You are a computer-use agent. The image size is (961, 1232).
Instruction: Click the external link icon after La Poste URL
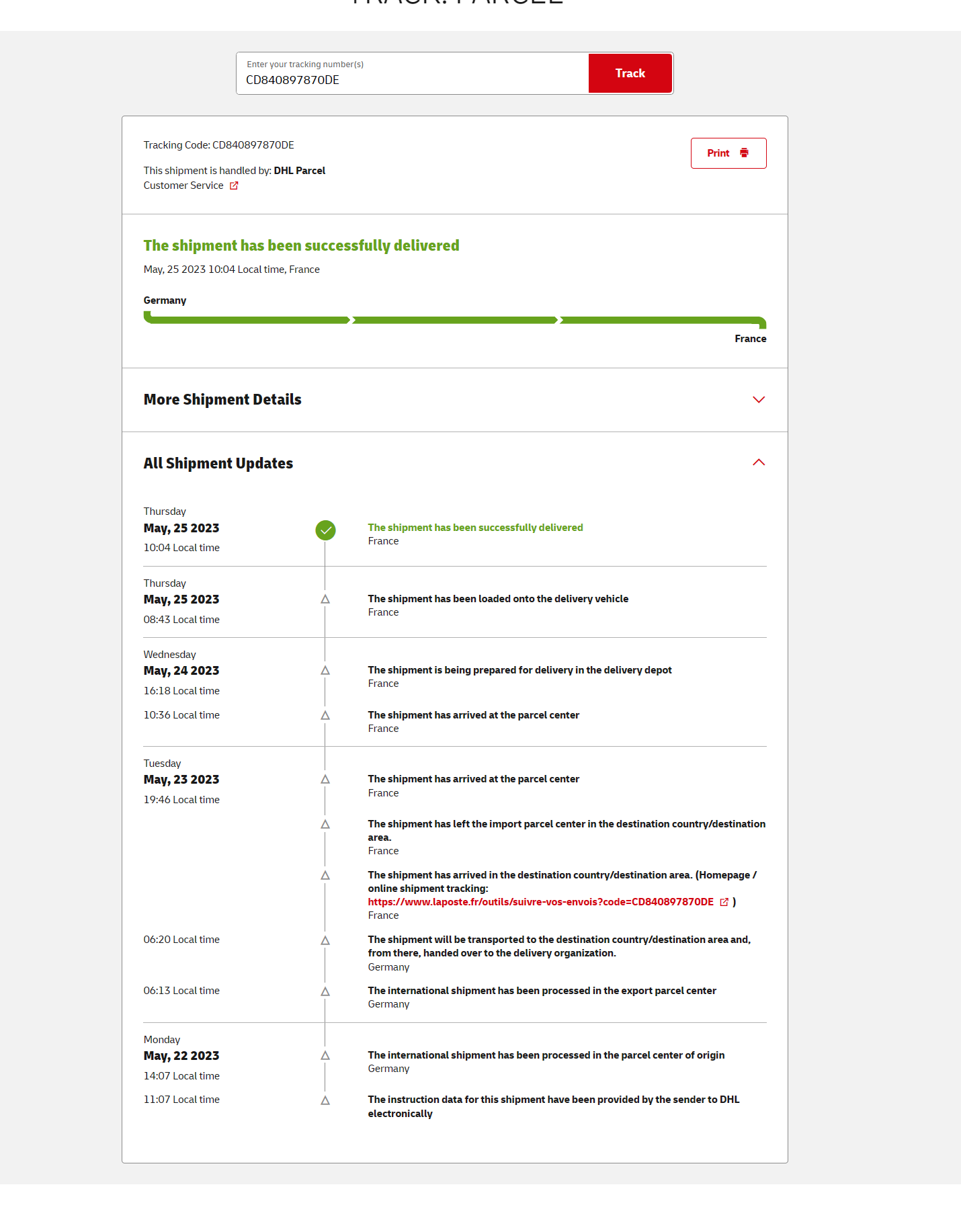pyautogui.click(x=724, y=902)
